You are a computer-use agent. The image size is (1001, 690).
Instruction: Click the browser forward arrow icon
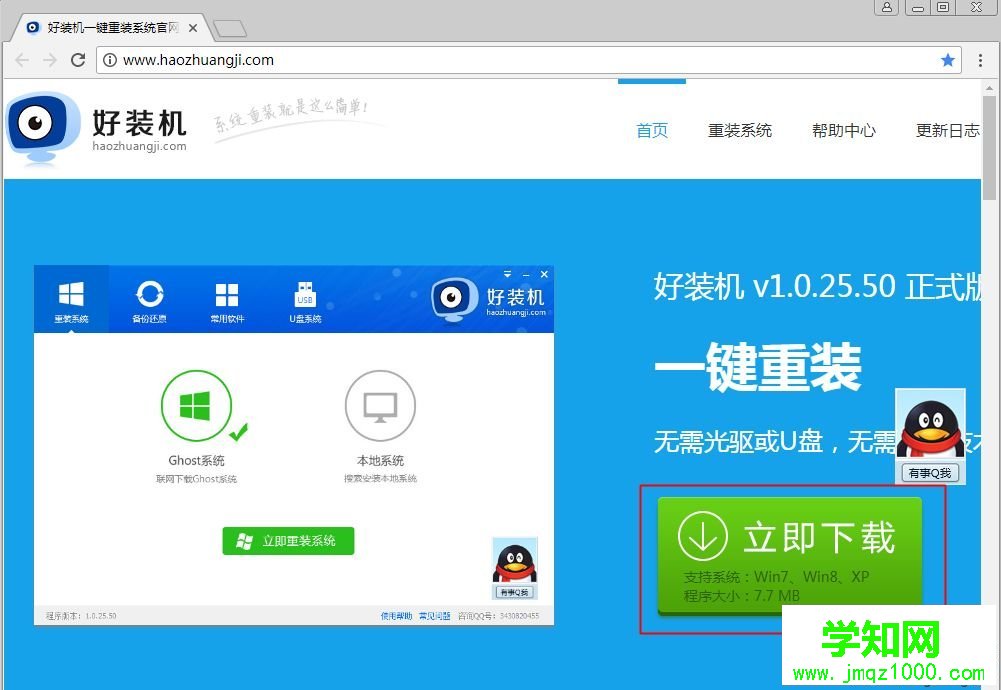point(50,60)
